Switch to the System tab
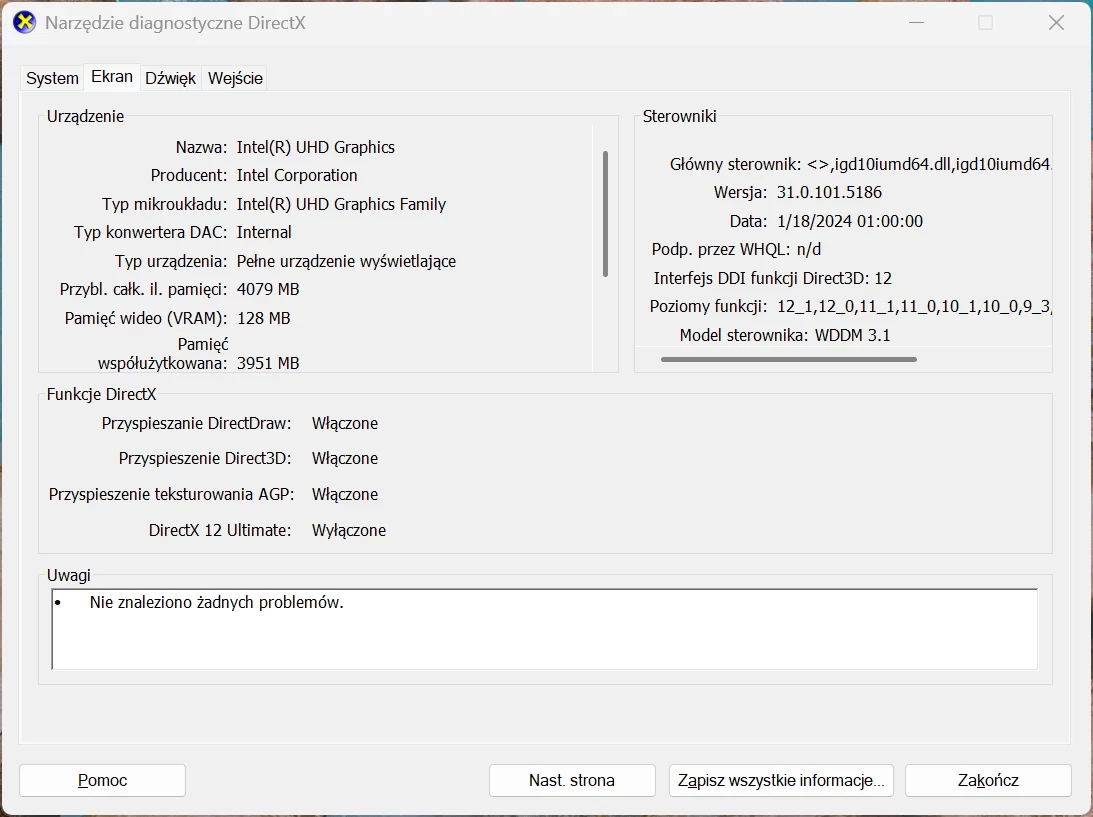 52,78
